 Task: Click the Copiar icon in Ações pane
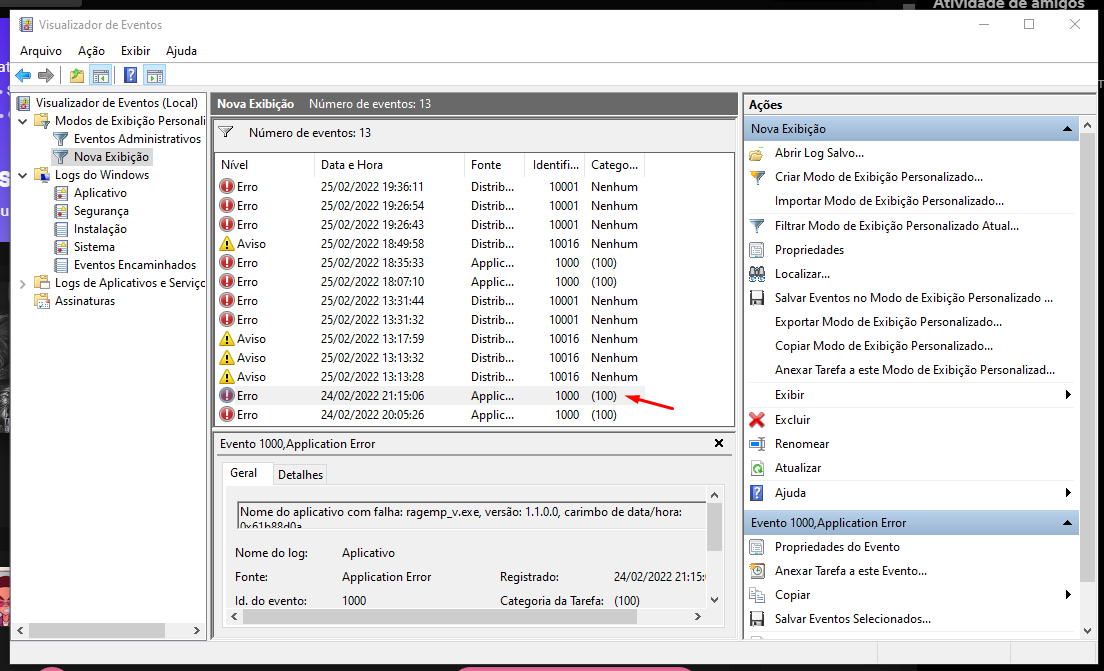pyautogui.click(x=757, y=595)
